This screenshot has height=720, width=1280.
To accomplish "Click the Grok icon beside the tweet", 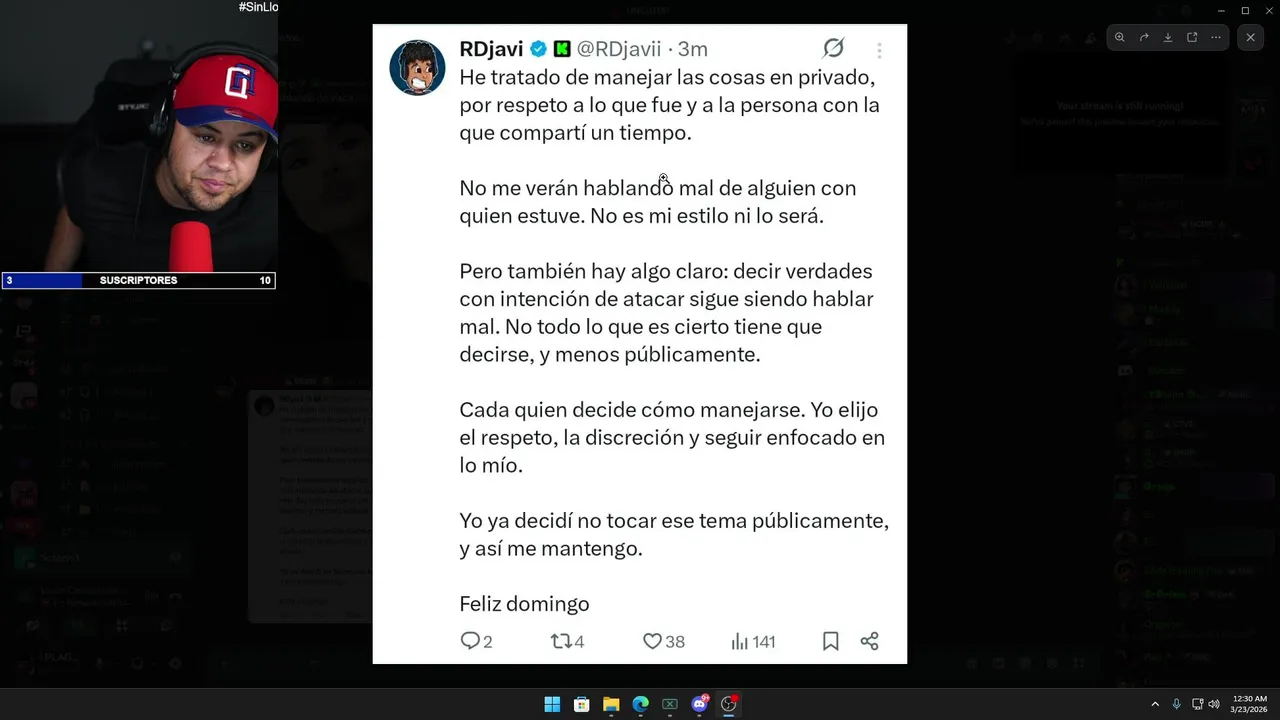I will coord(833,48).
